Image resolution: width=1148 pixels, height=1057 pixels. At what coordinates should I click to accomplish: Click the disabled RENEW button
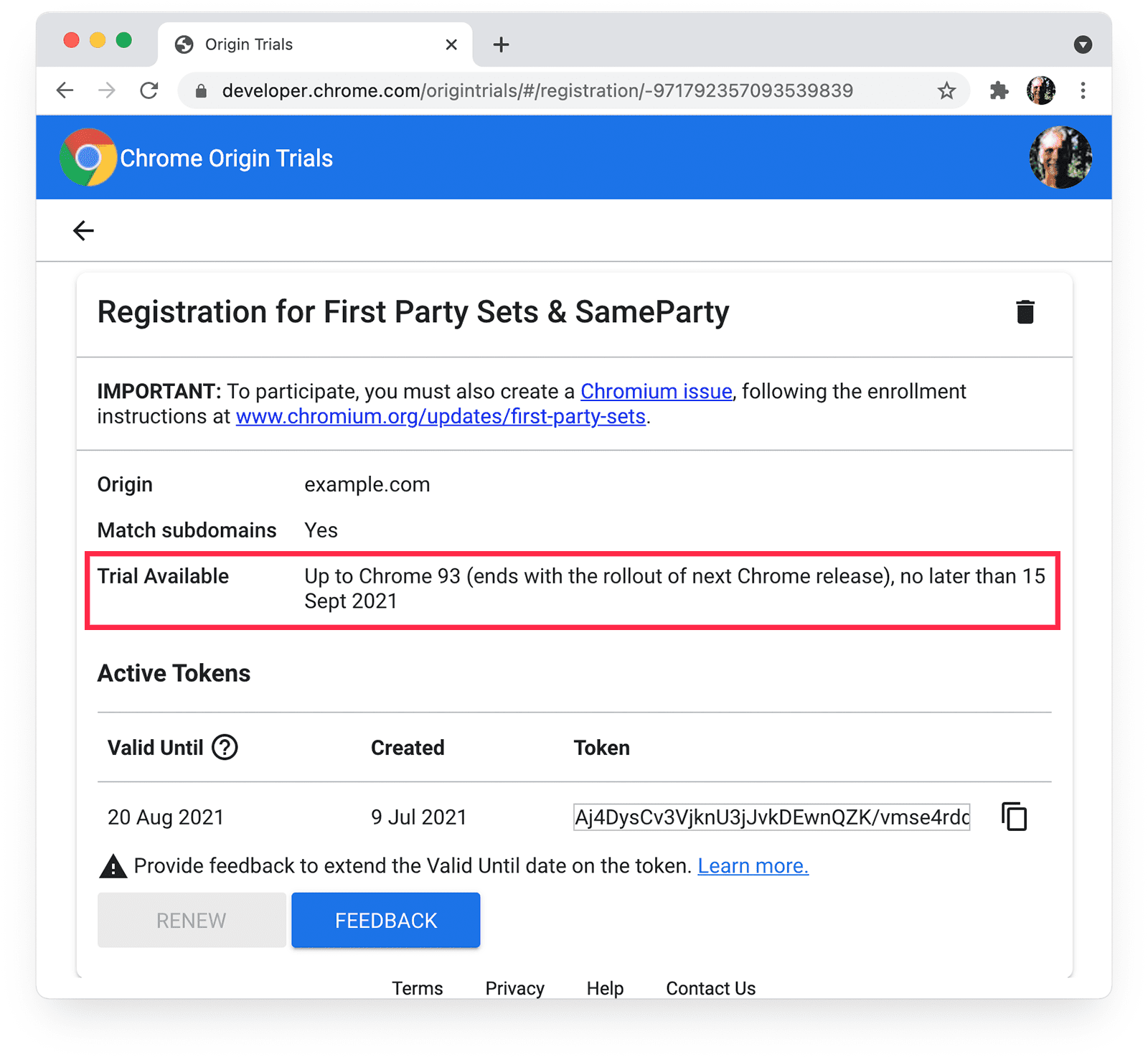coord(190,920)
